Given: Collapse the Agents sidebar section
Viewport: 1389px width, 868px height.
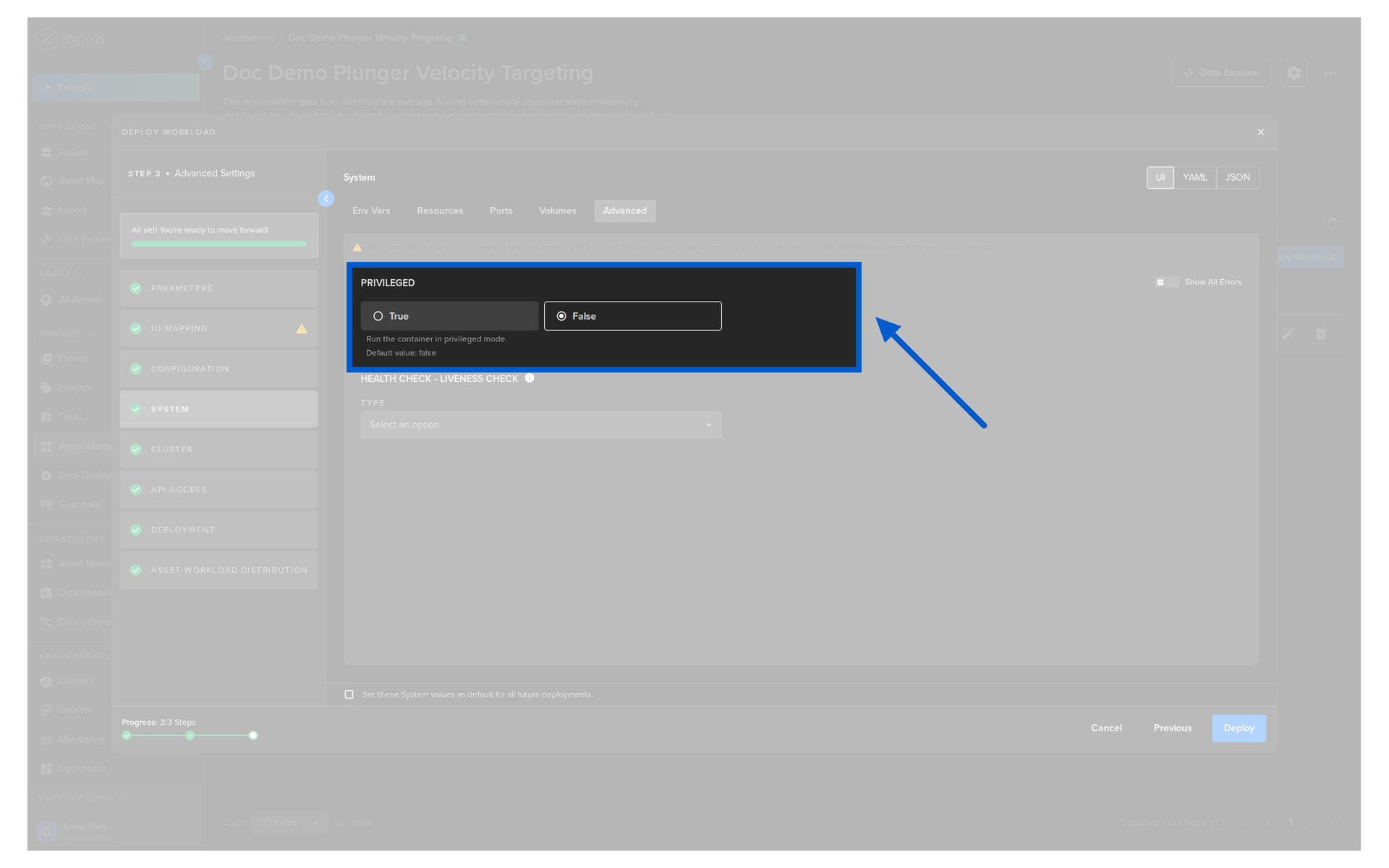Looking at the screenshot, I should pyautogui.click(x=65, y=274).
